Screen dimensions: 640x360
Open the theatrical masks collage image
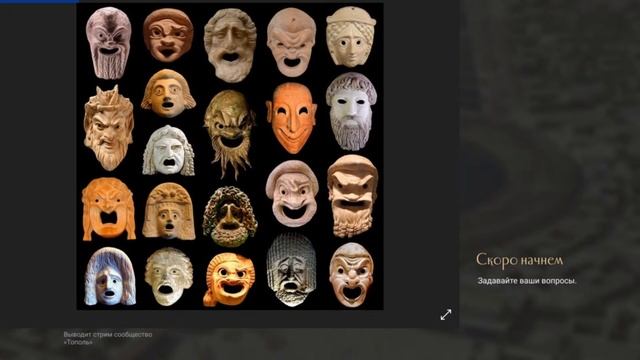(x=230, y=156)
